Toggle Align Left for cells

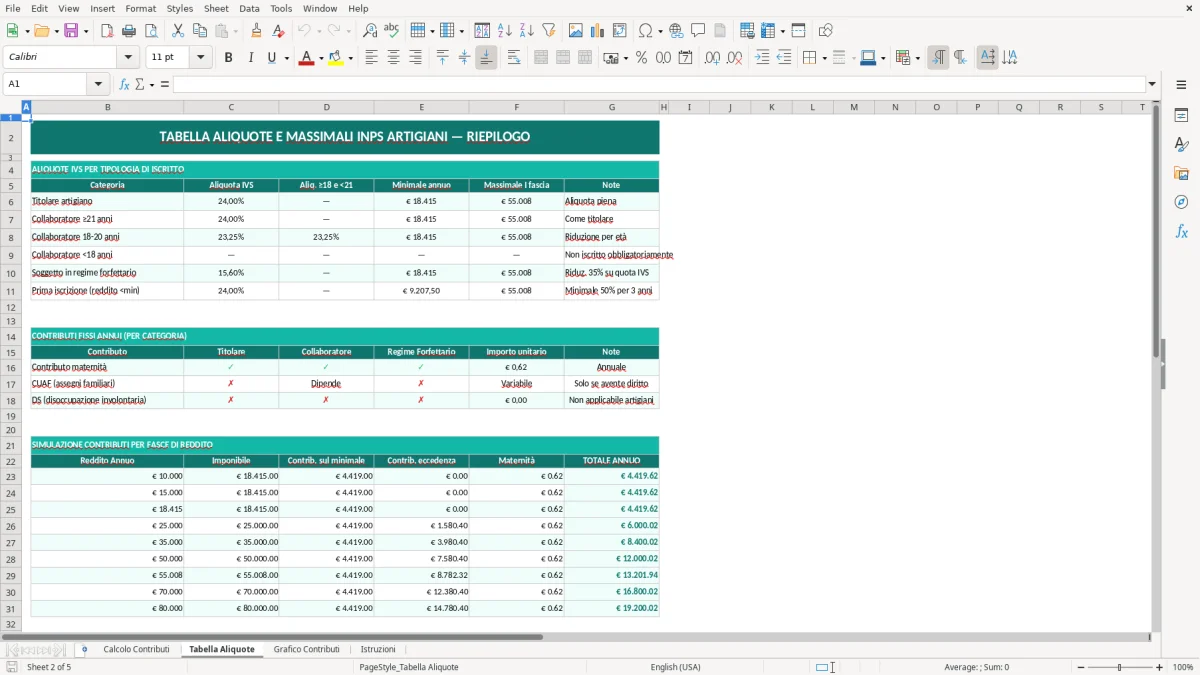point(371,58)
